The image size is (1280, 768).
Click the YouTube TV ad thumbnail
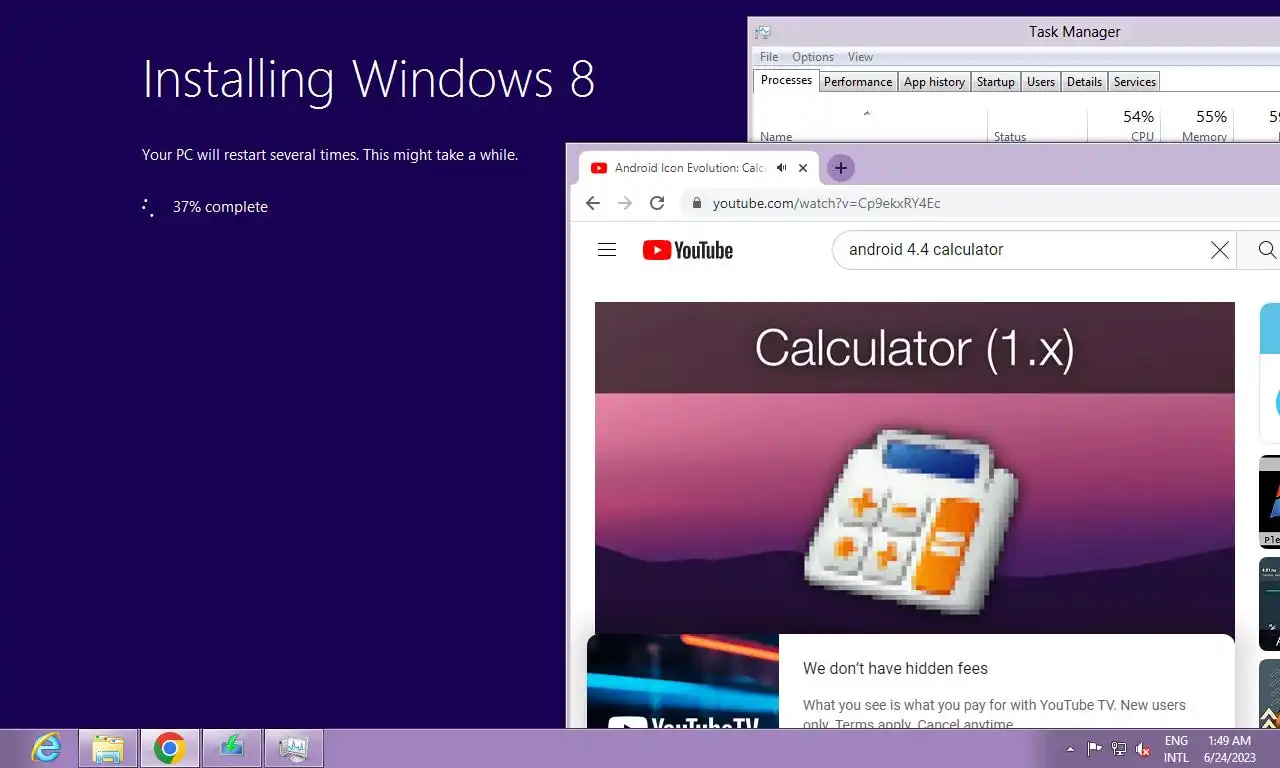(683, 681)
